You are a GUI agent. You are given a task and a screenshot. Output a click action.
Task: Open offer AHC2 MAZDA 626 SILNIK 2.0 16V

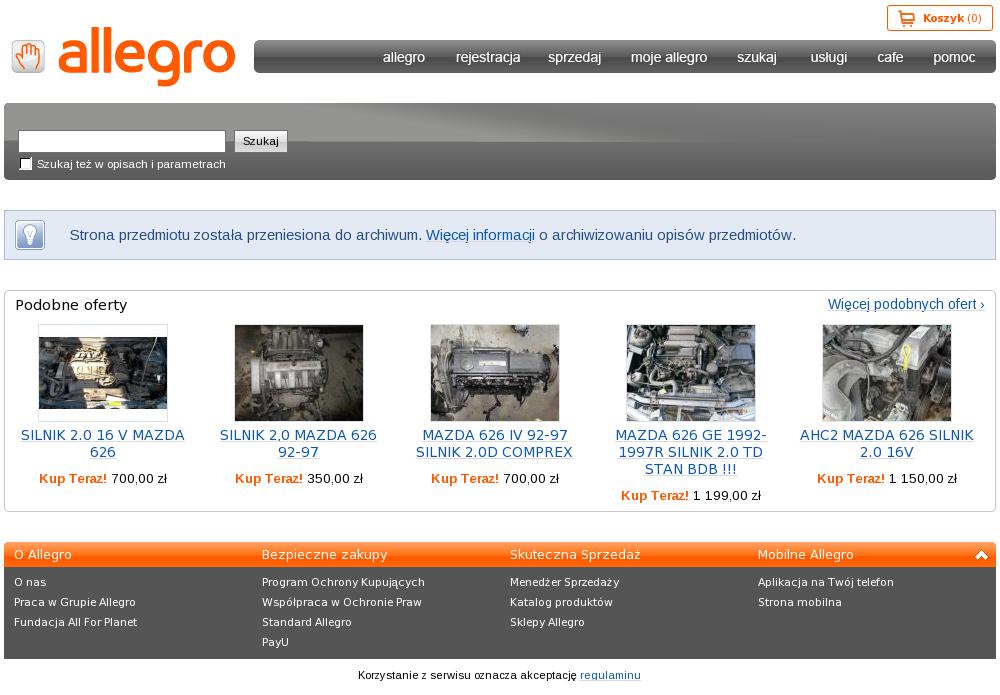coord(886,444)
